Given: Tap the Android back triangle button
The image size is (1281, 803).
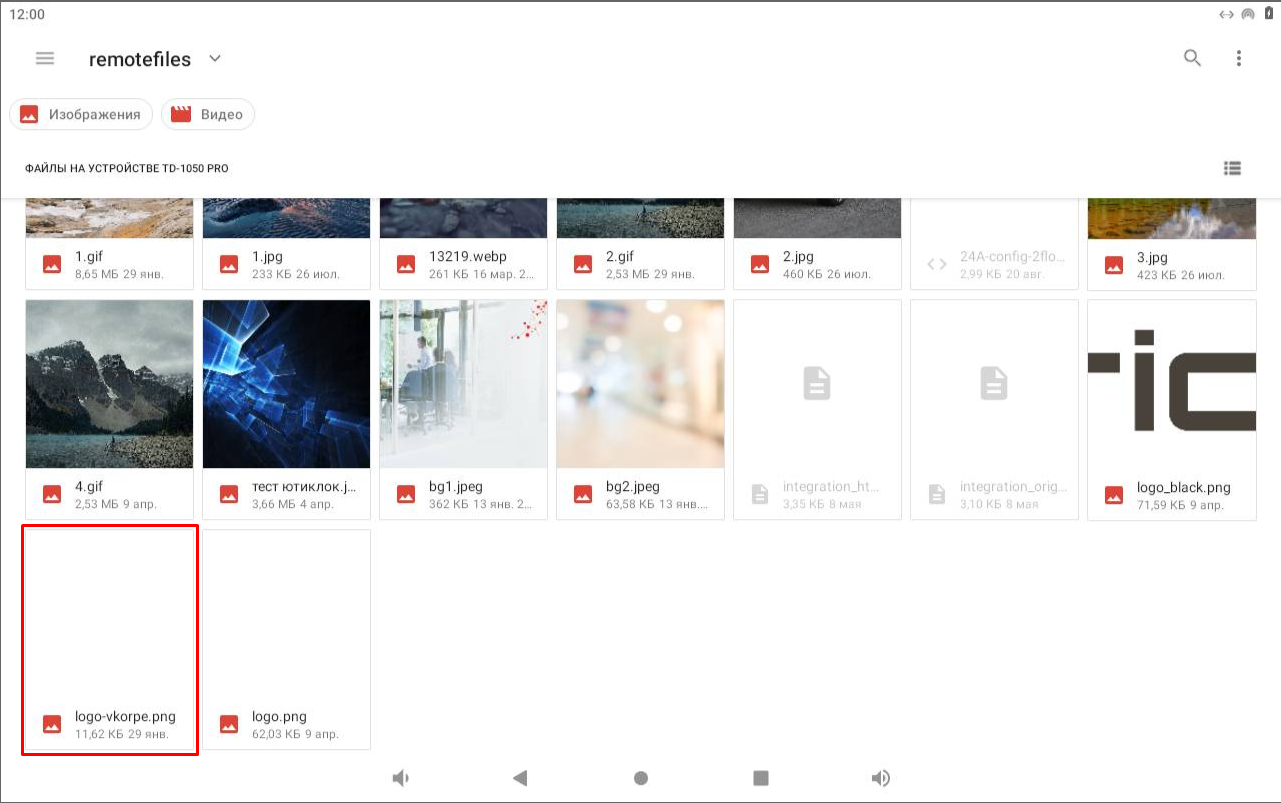Looking at the screenshot, I should (x=520, y=778).
